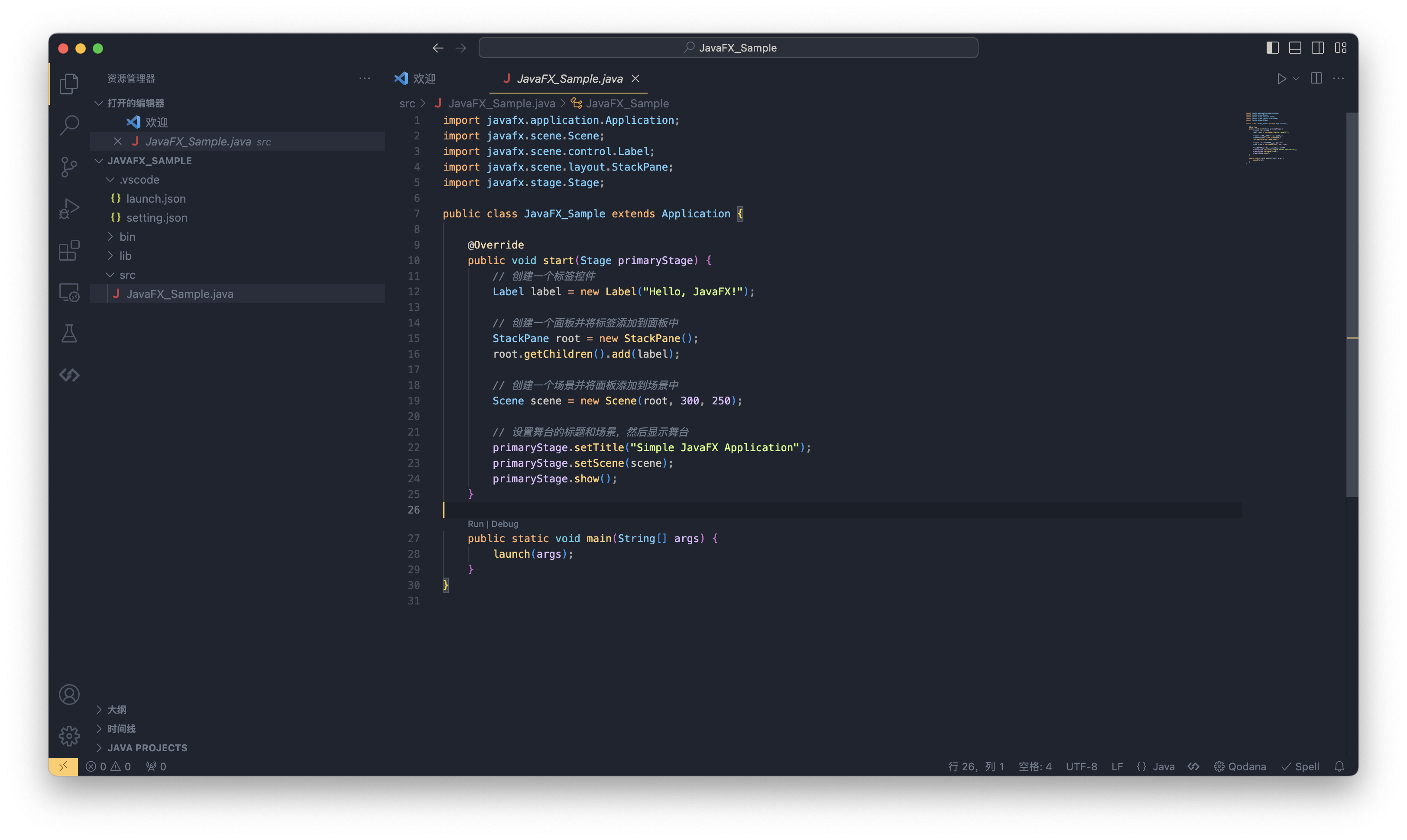The width and height of the screenshot is (1407, 840).
Task: Change end of line sequence LF
Action: (x=1117, y=766)
